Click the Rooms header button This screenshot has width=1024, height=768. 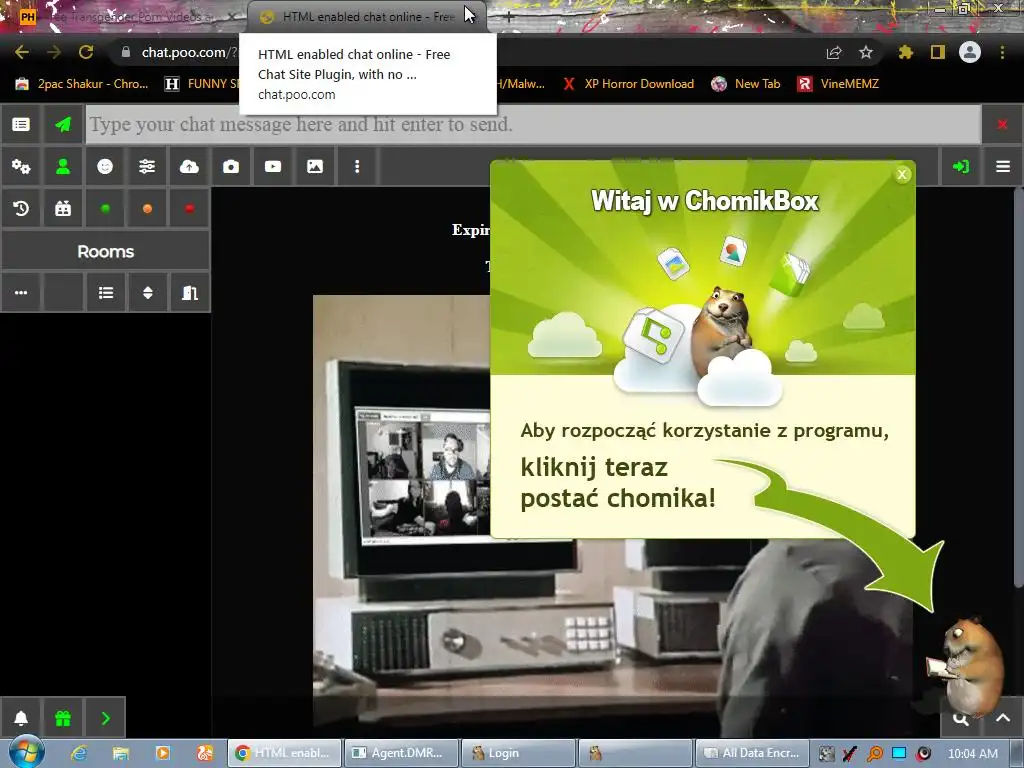105,251
